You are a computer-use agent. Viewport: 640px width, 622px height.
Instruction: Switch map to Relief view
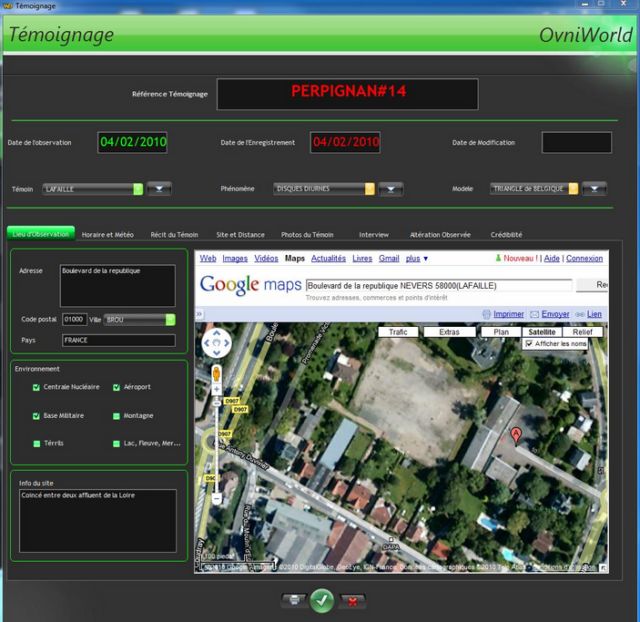click(582, 332)
